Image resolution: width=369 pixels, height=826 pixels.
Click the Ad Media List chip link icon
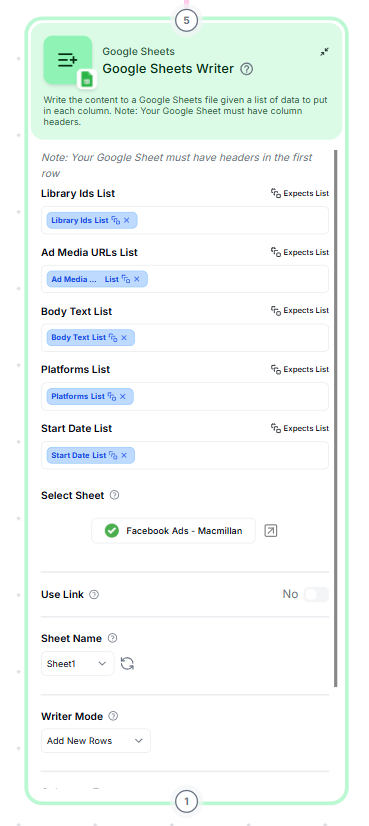tap(126, 279)
